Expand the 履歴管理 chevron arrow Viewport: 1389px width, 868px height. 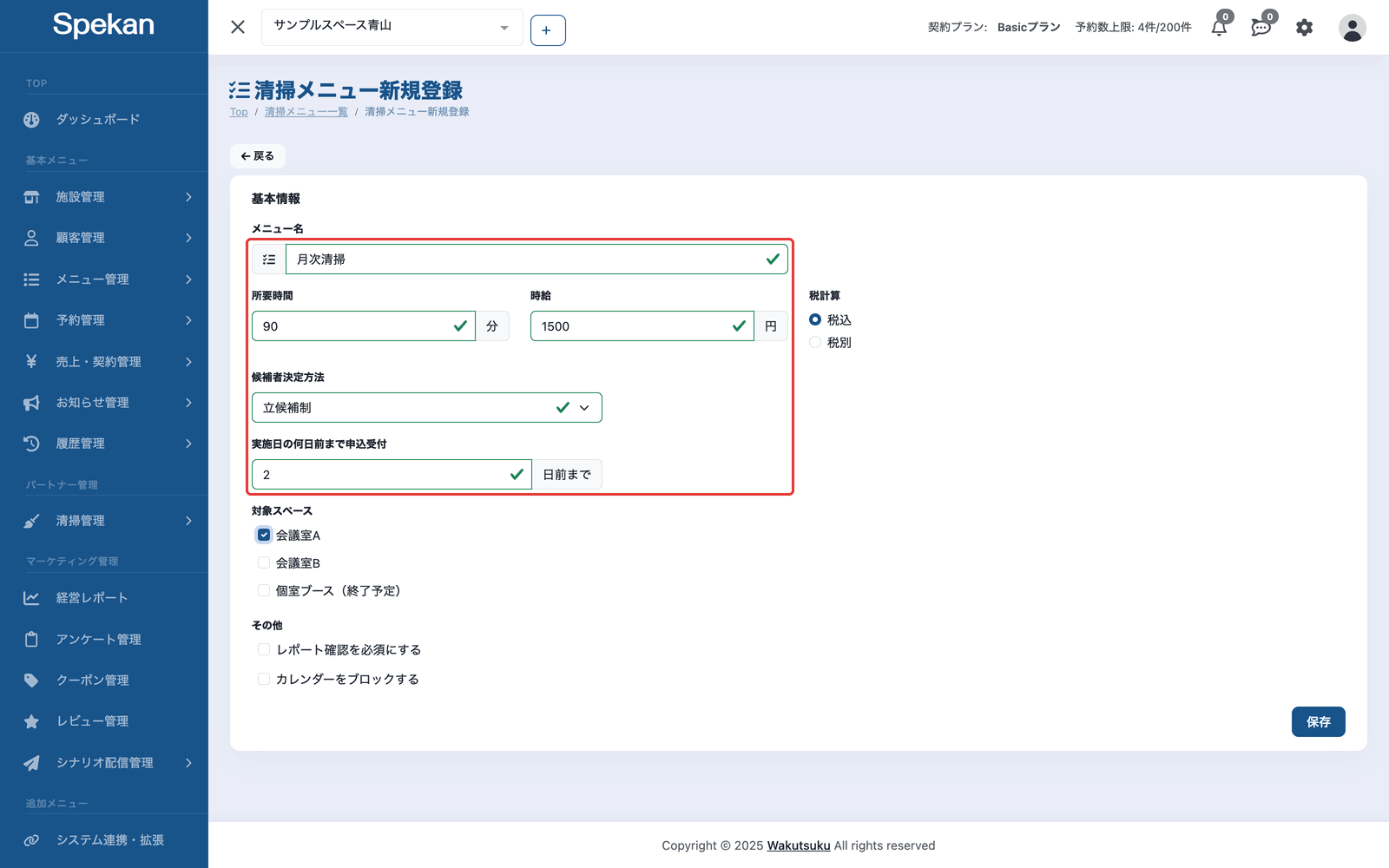point(188,444)
